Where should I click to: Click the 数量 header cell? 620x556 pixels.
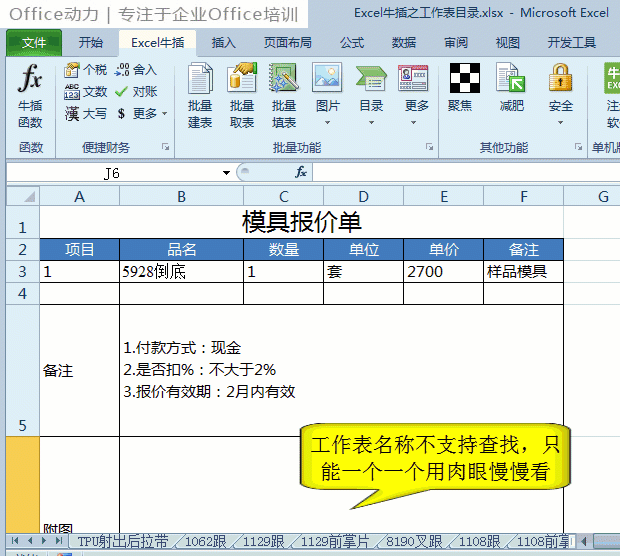(284, 250)
